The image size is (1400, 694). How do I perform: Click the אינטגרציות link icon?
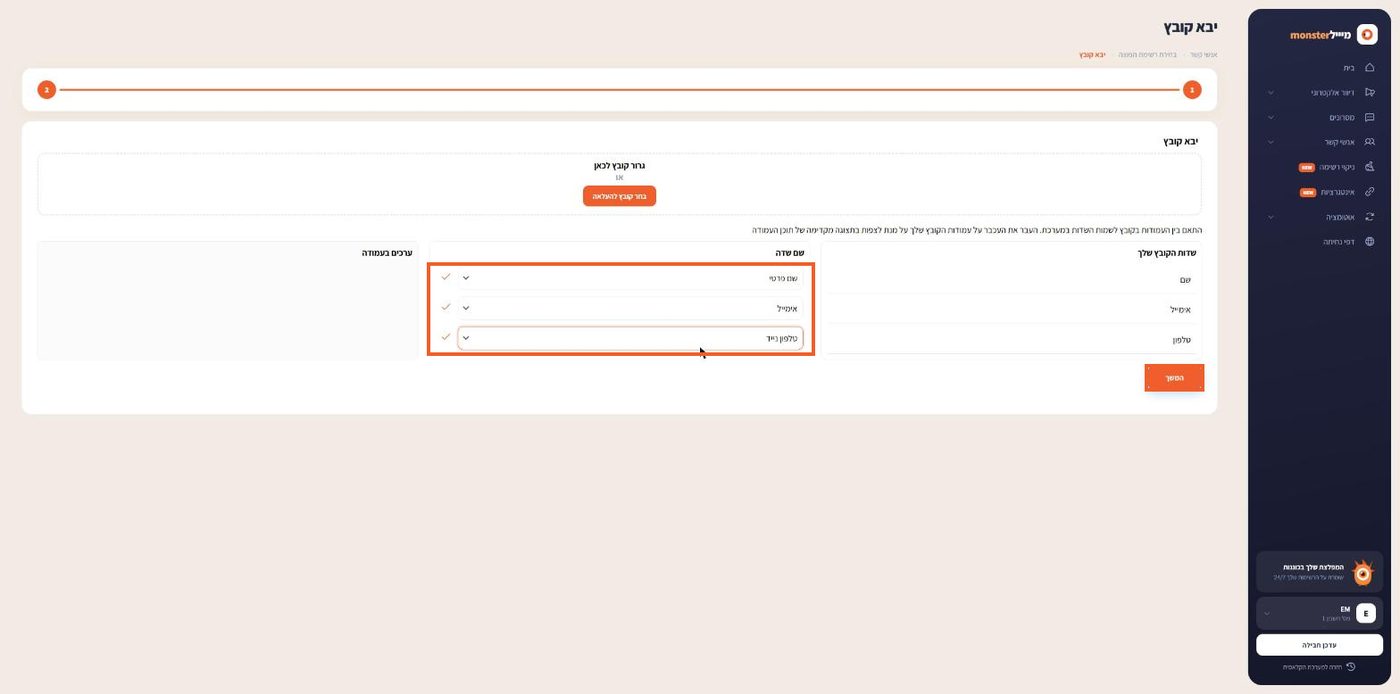(x=1369, y=192)
